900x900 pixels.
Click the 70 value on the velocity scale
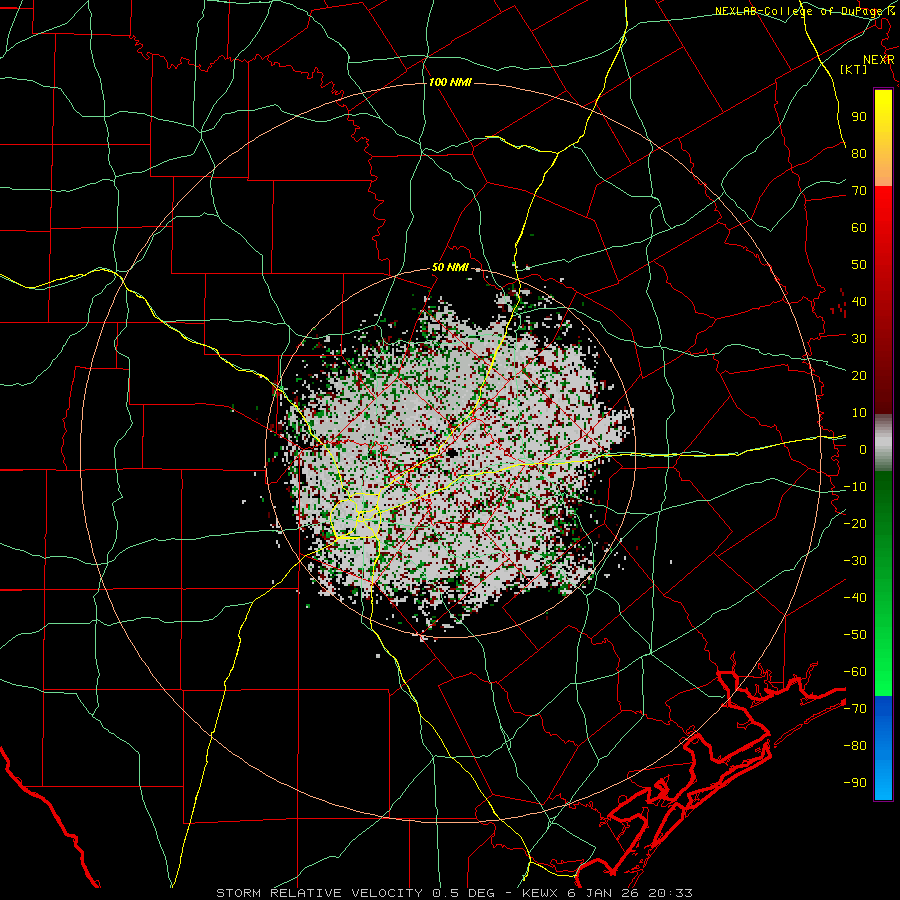tap(859, 191)
